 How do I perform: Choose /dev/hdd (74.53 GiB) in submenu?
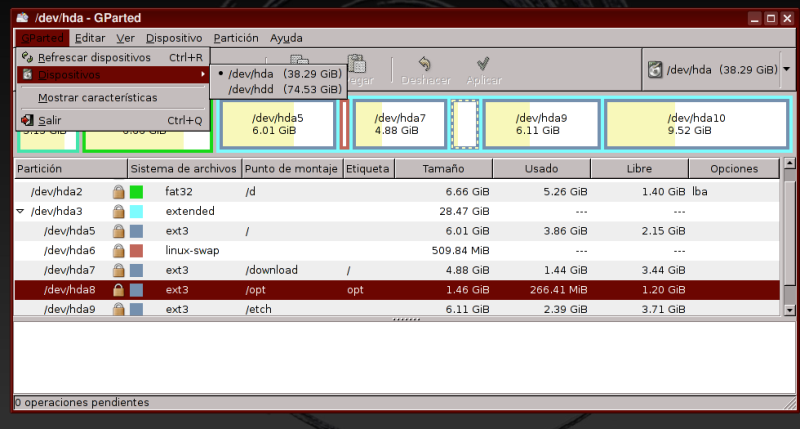[284, 90]
